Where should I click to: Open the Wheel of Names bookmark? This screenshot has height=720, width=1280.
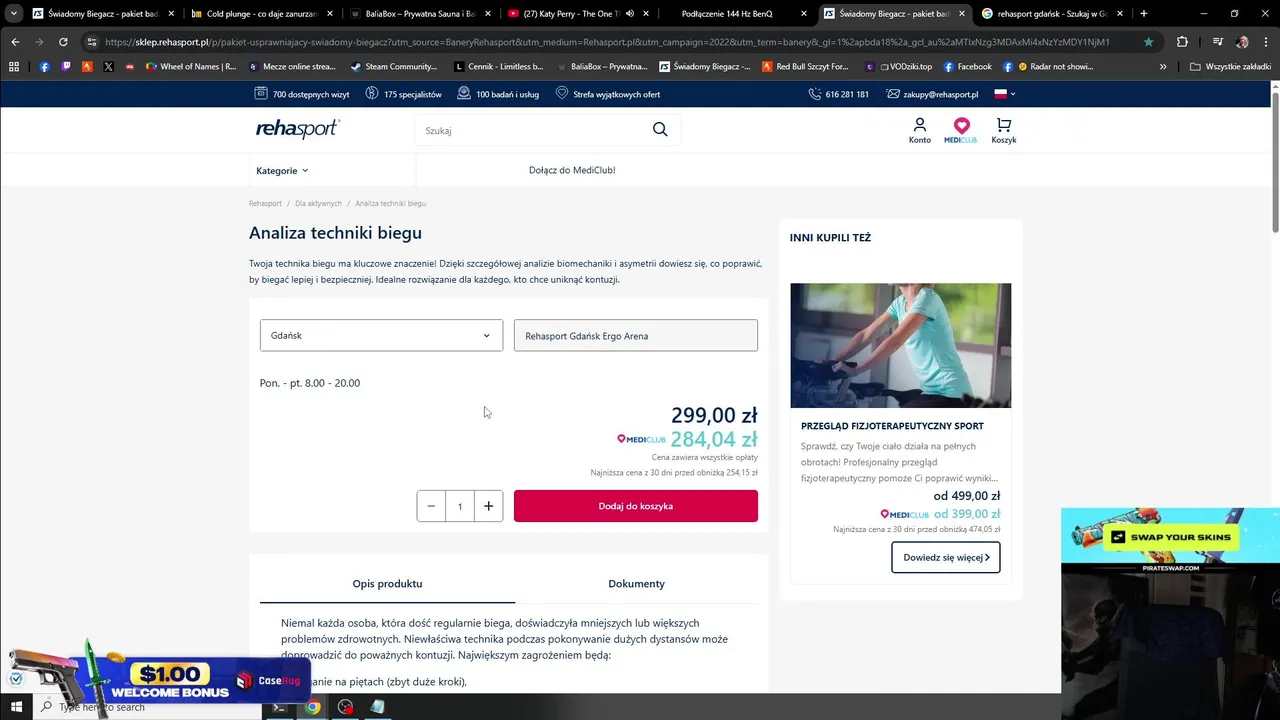click(x=191, y=66)
